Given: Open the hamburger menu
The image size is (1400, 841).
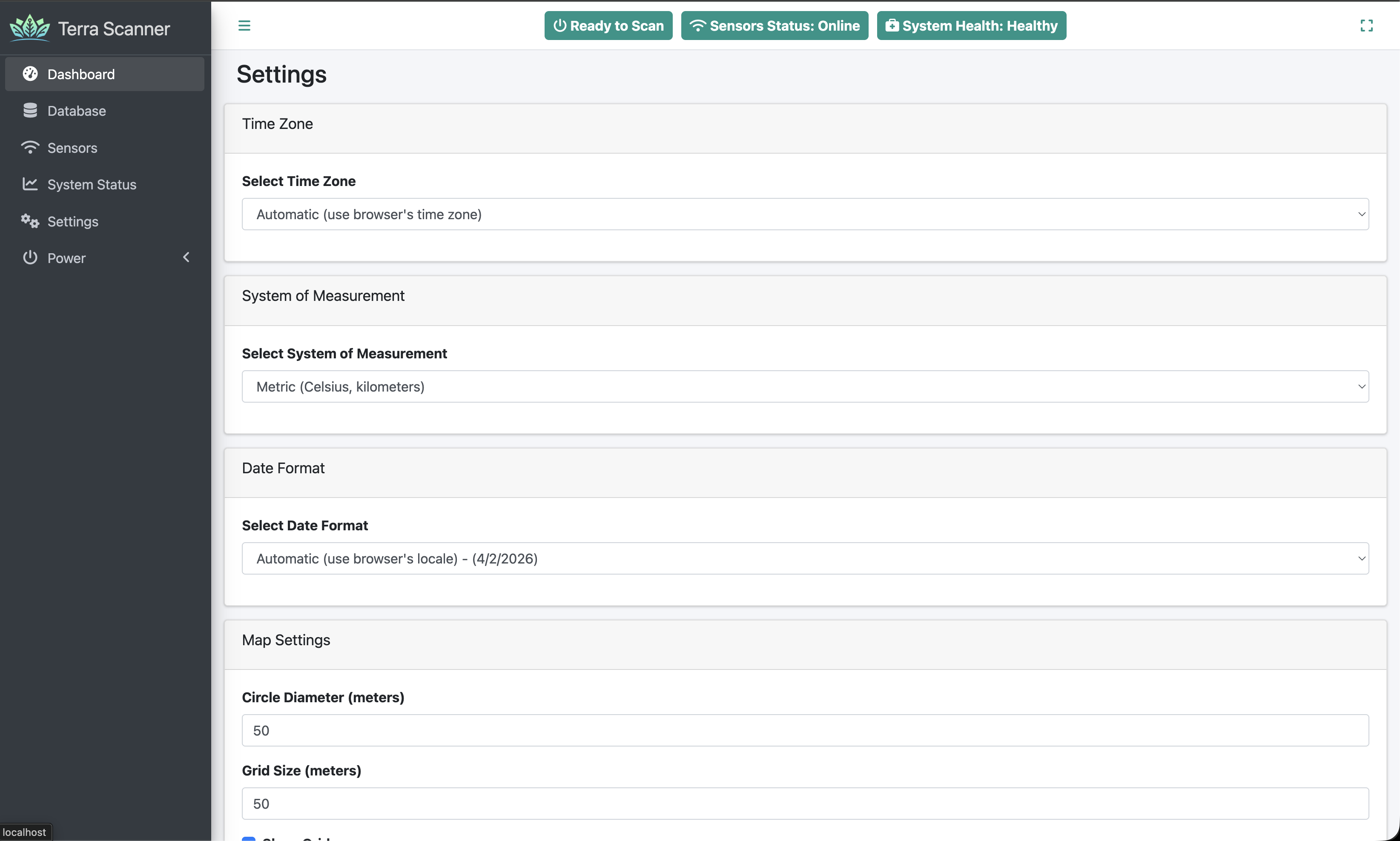Looking at the screenshot, I should click(x=244, y=26).
